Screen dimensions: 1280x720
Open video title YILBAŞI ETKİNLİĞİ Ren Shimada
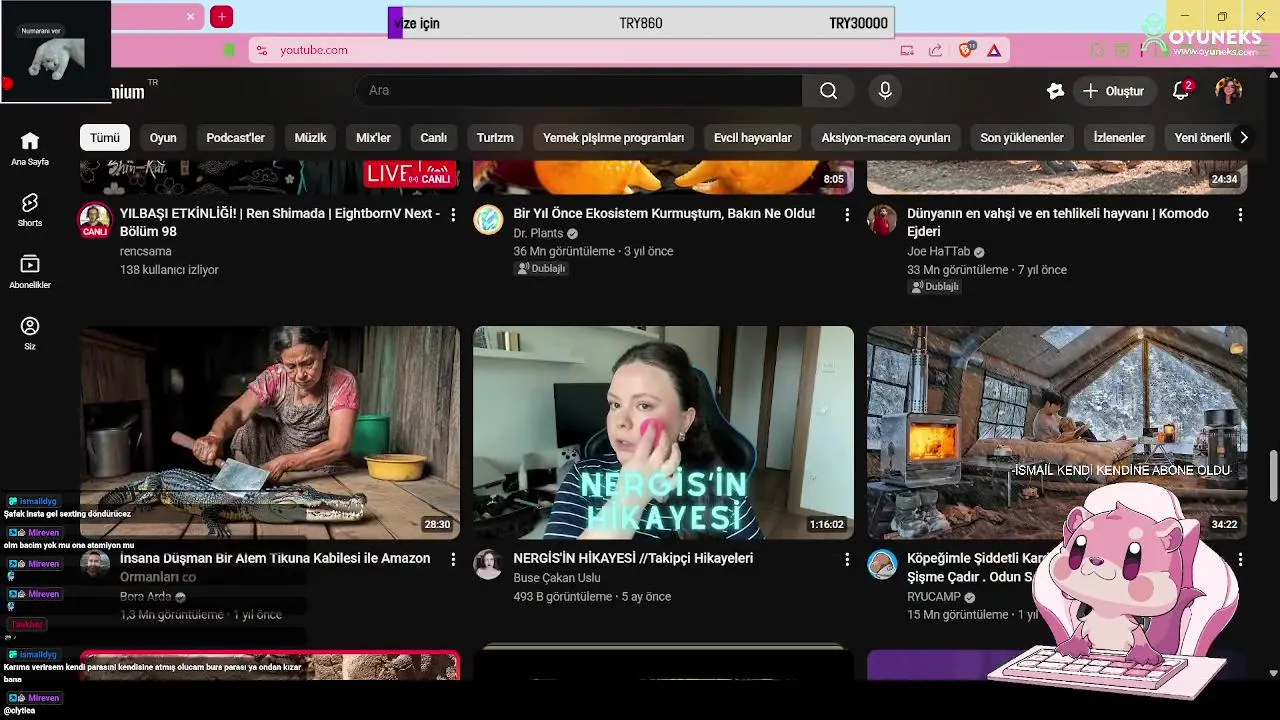(280, 222)
